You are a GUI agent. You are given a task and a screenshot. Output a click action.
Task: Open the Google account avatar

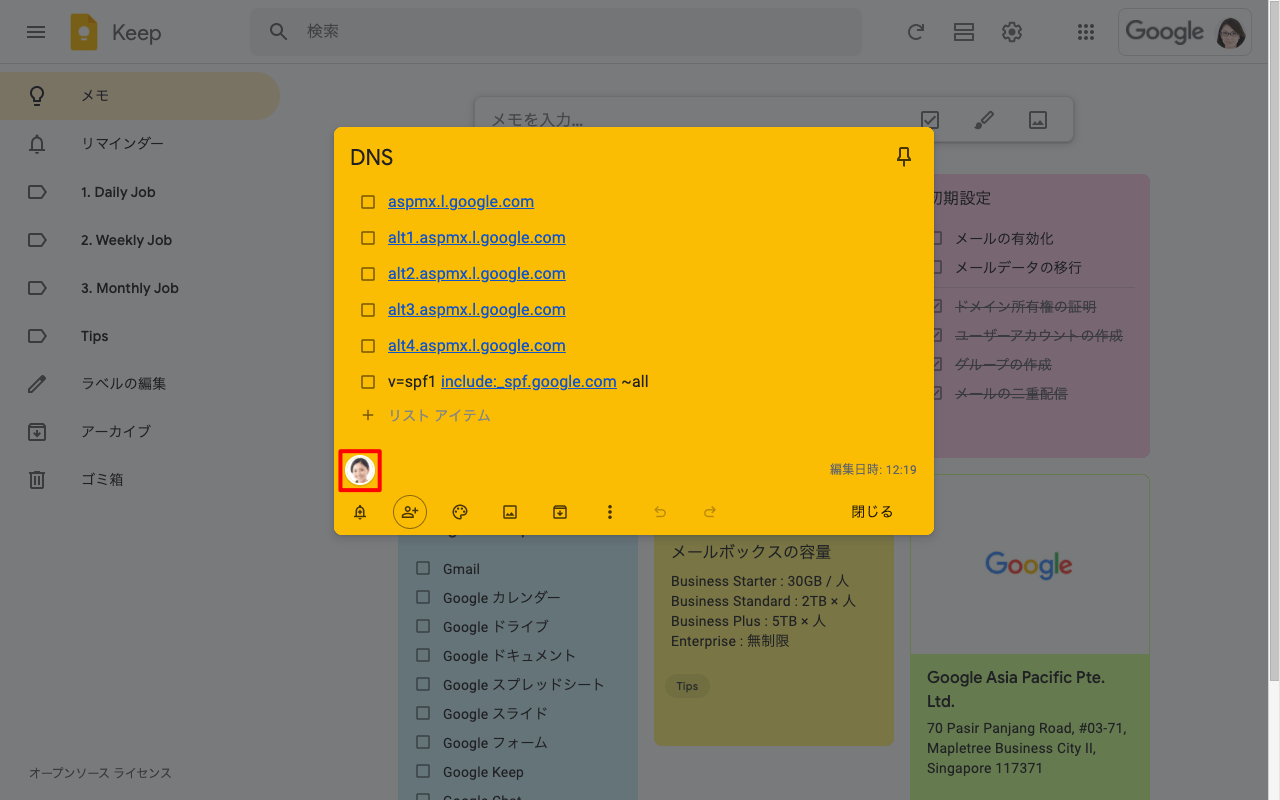pos(1231,32)
